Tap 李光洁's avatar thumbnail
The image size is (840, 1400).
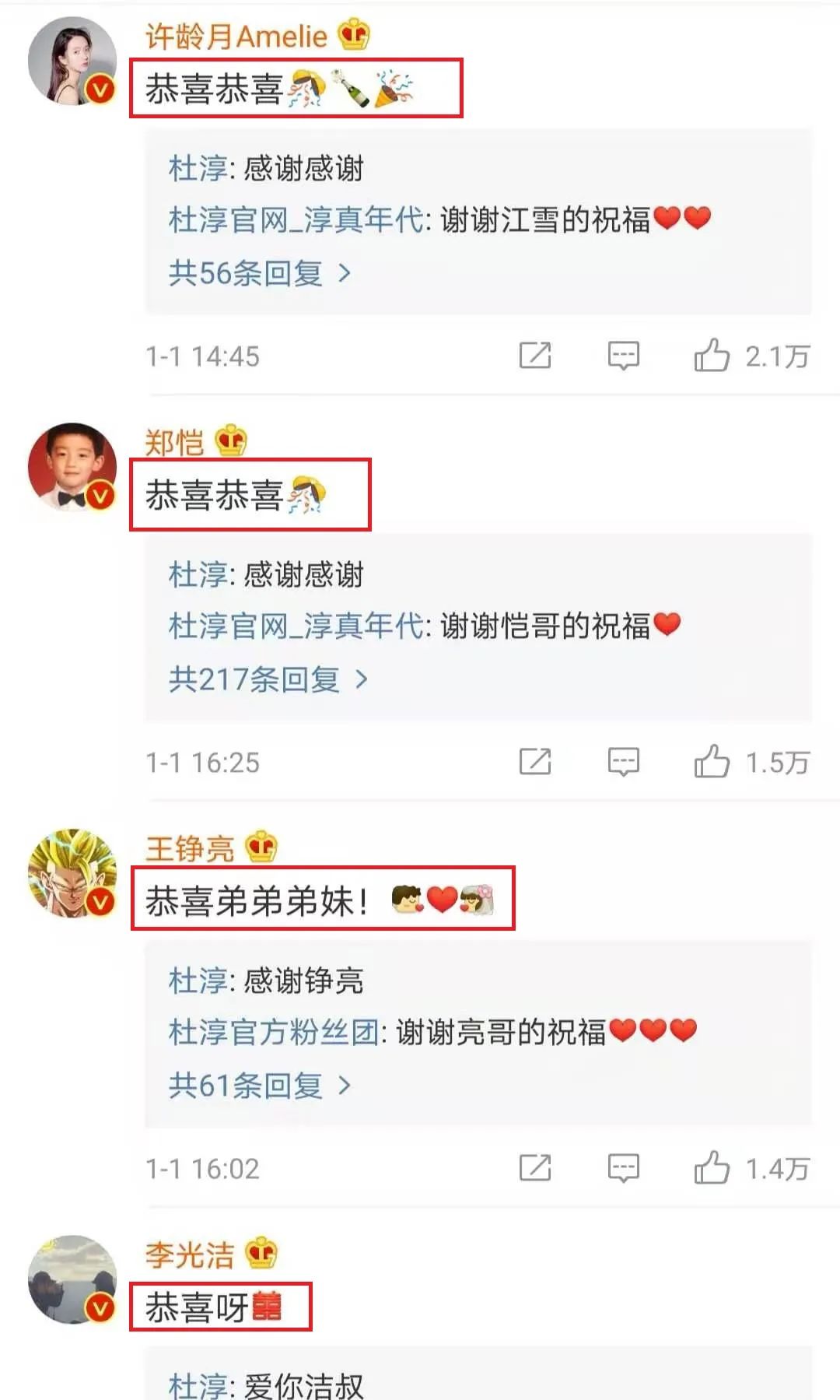coord(72,1279)
